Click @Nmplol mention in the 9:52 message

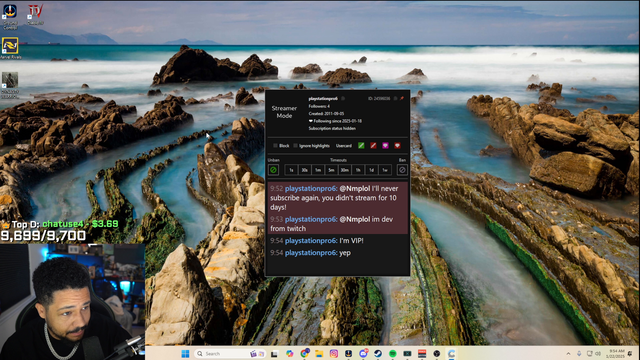click(x=355, y=189)
